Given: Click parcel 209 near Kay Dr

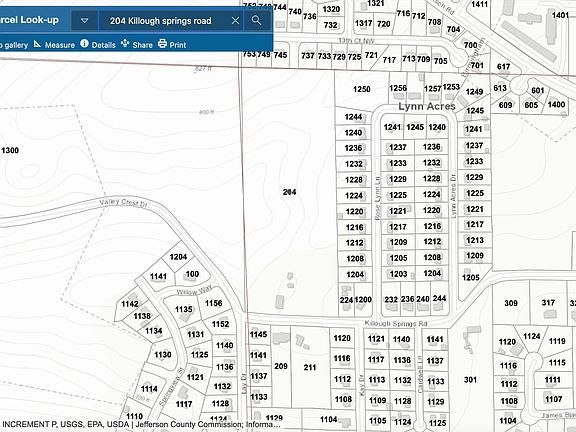Looking at the screenshot, I should (281, 366).
